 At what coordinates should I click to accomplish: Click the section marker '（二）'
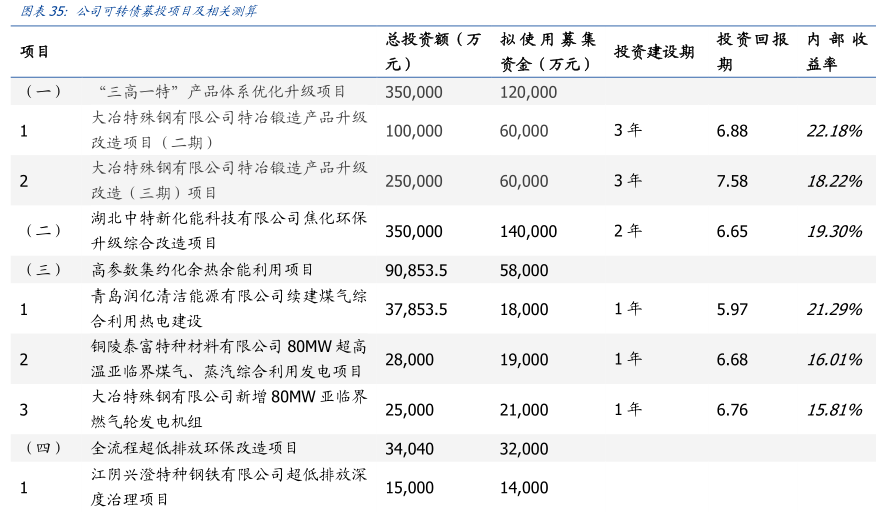[43, 230]
